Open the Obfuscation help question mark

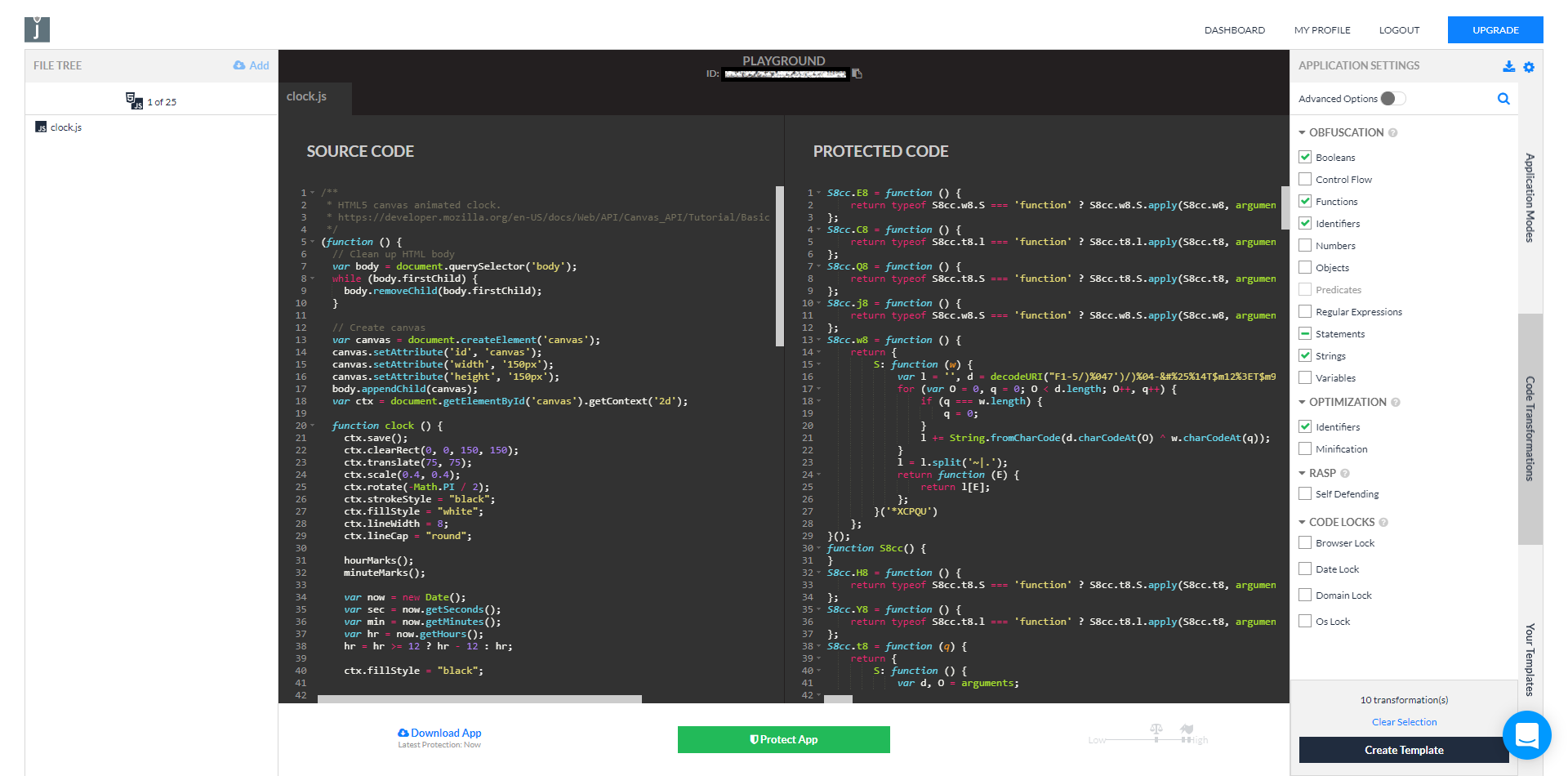pos(1392,132)
